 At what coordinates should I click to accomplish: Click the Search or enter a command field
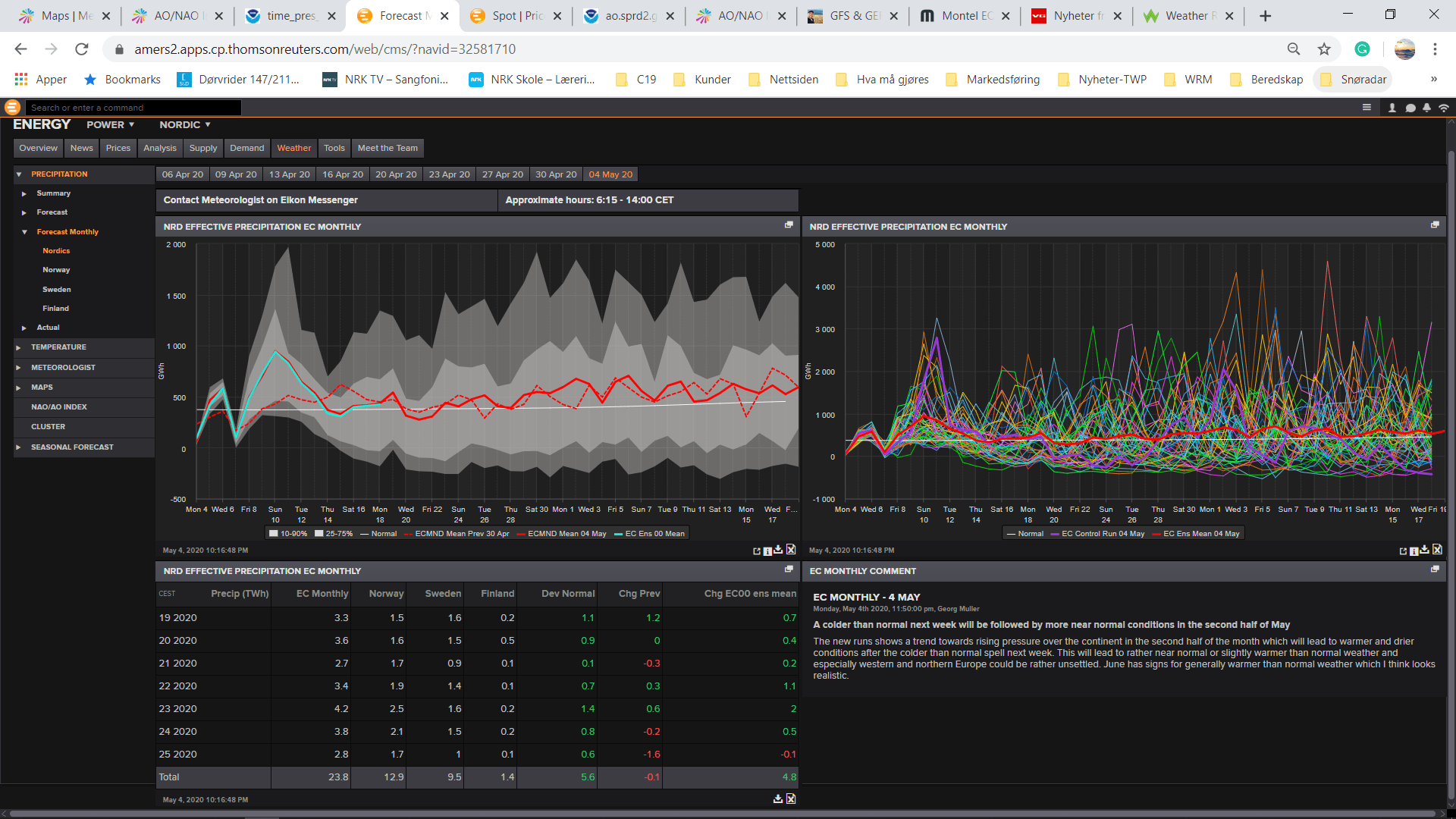point(133,108)
